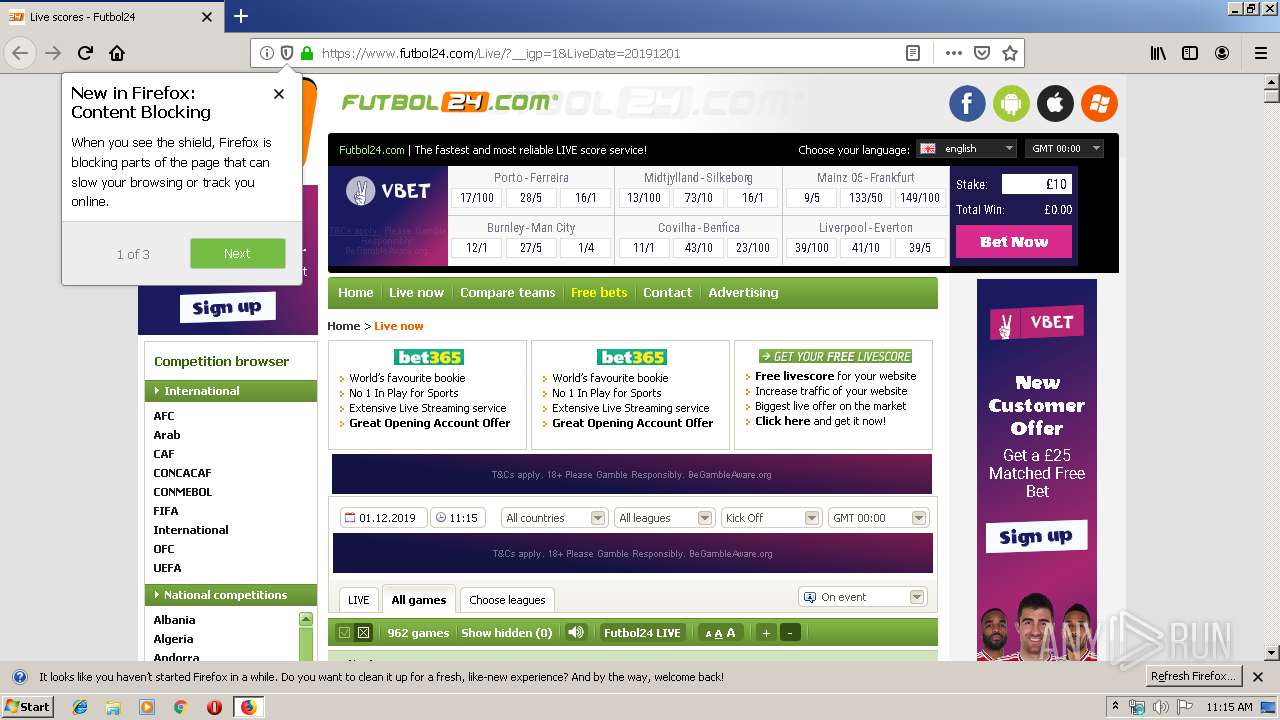Switch to the Choose leagues tab

507,600
